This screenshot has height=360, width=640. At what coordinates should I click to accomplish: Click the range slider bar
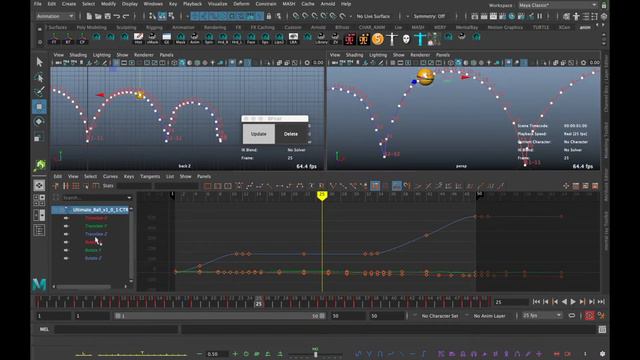pos(220,316)
